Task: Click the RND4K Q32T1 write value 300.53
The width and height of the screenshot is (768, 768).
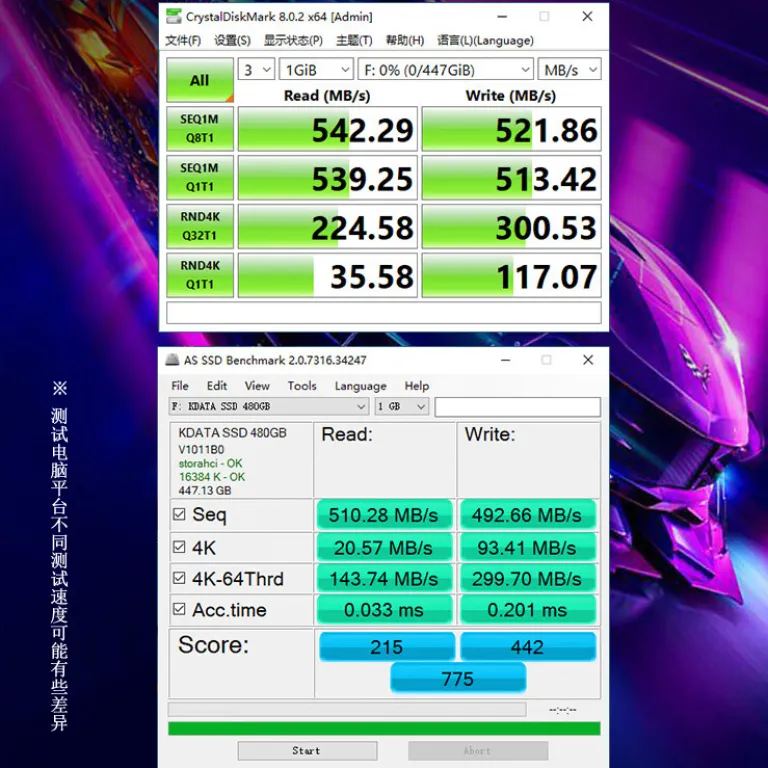Action: pyautogui.click(x=511, y=226)
